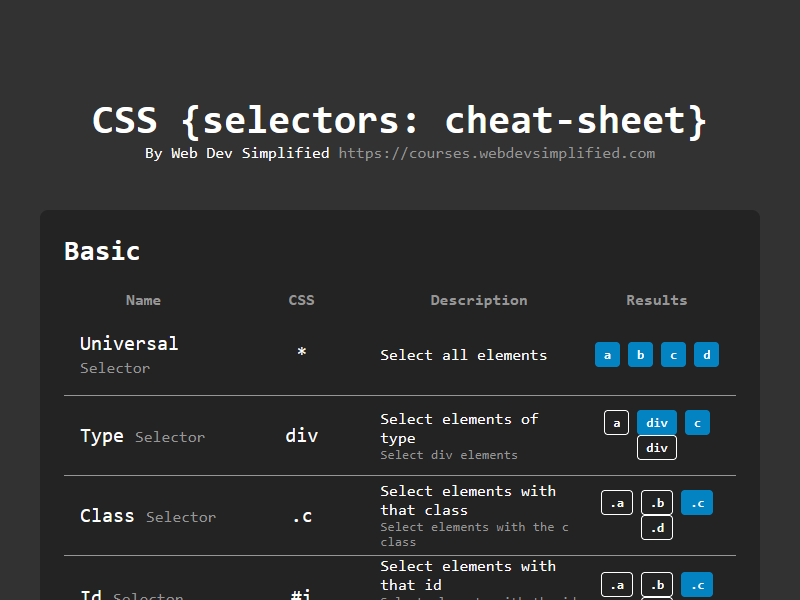Viewport: 800px width, 600px height.
Task: Click the blue 'a' badge in Universal row
Action: click(x=607, y=355)
